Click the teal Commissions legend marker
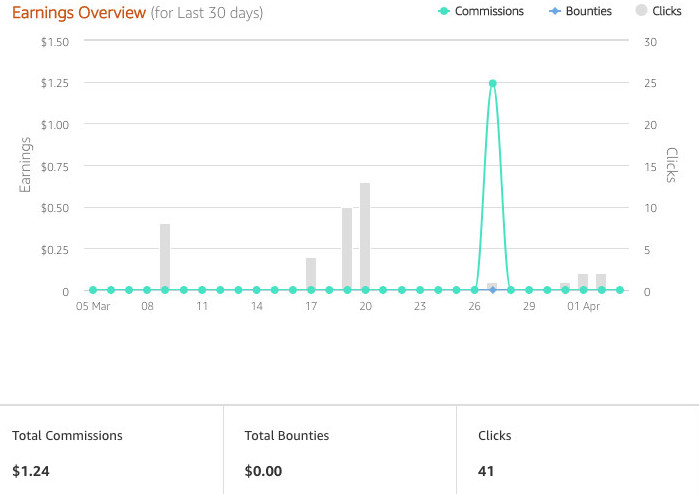The image size is (699, 494). click(443, 11)
